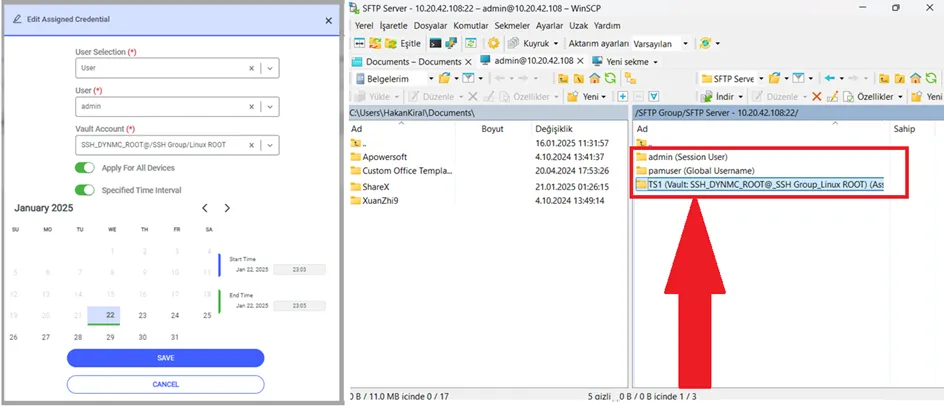This screenshot has height=406, width=944.
Task: Go to previous month in calendar
Action: 205,208
